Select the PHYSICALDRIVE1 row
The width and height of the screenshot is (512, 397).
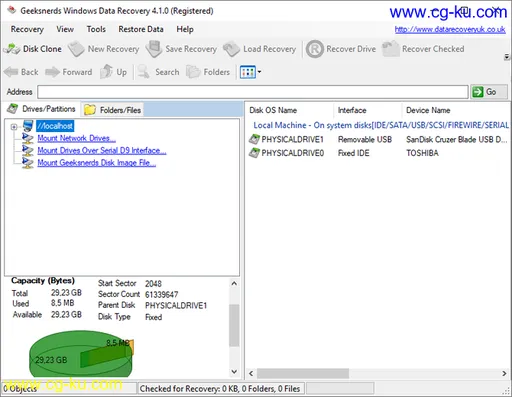click(378, 139)
